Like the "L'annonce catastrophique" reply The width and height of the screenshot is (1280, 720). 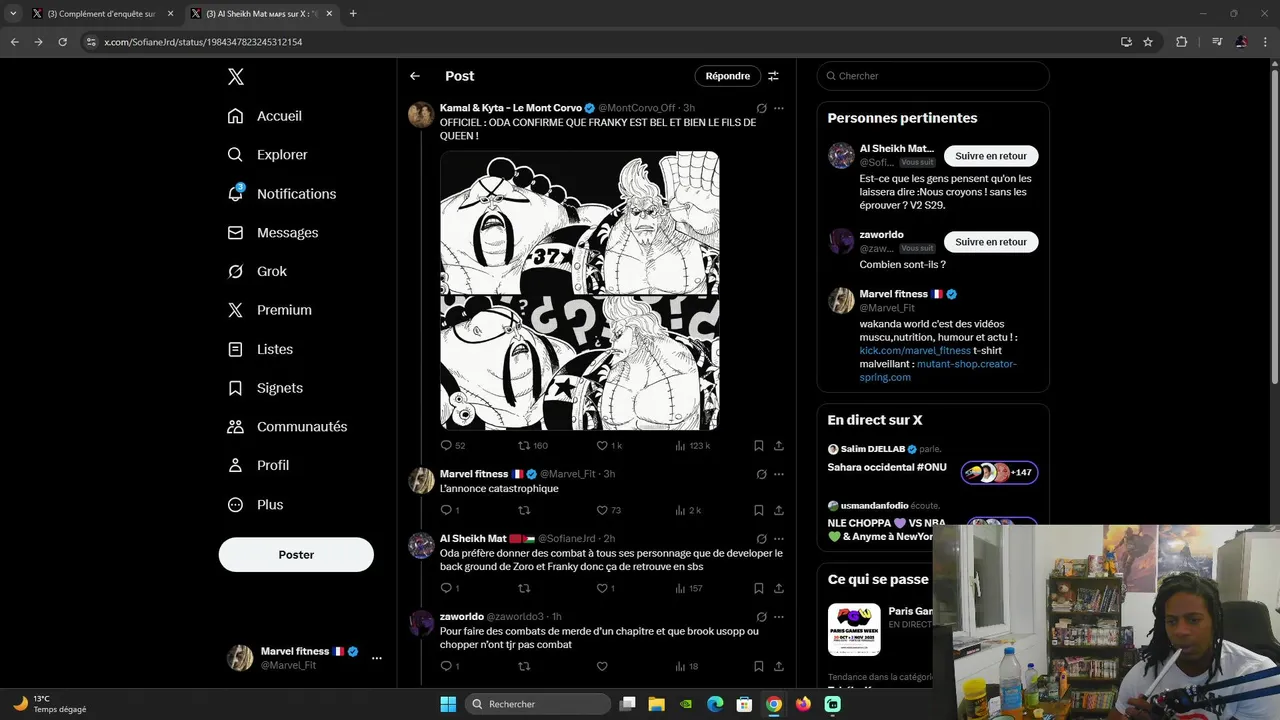click(x=609, y=510)
